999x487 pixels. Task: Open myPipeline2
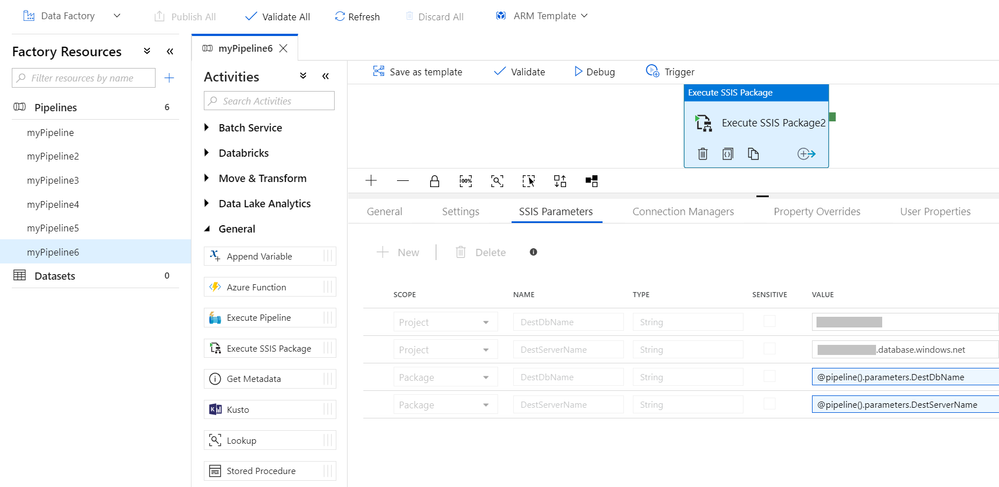click(53, 156)
